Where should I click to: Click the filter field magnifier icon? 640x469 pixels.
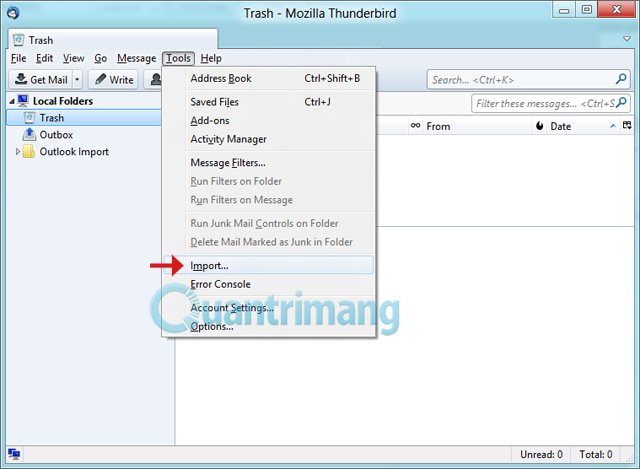(621, 102)
